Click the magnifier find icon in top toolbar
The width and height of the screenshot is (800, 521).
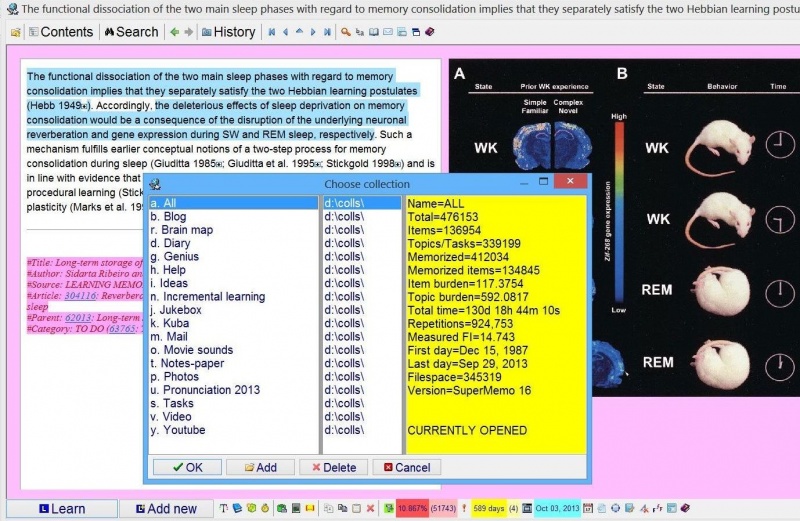345,32
